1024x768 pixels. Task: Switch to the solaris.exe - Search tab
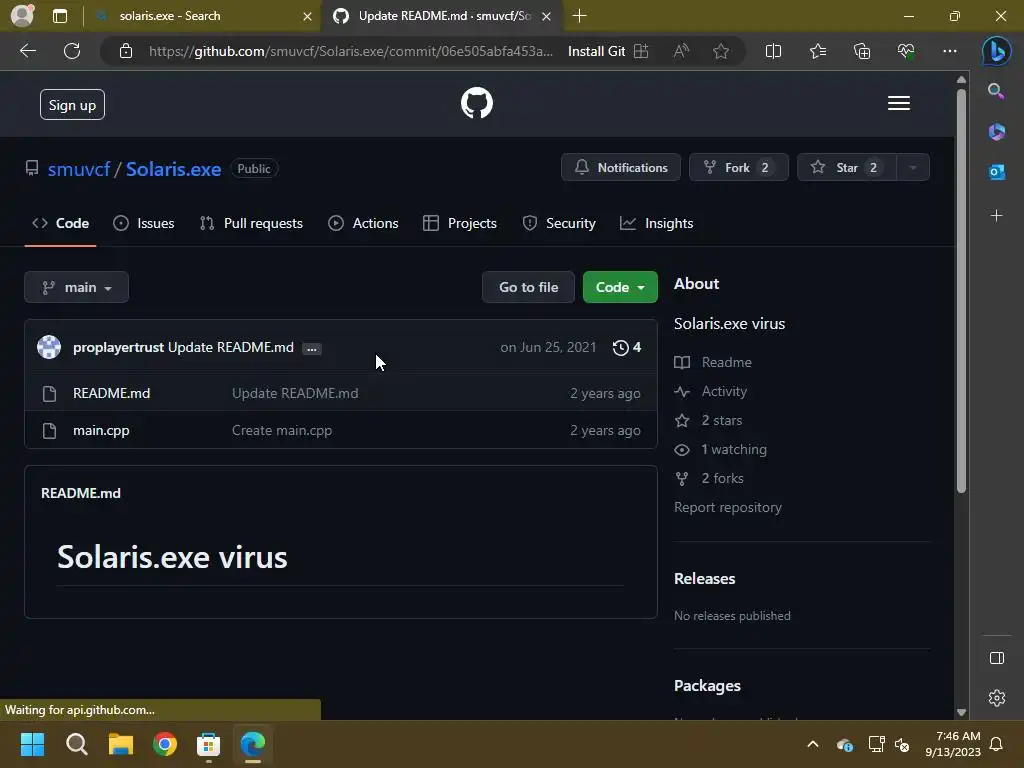202,16
